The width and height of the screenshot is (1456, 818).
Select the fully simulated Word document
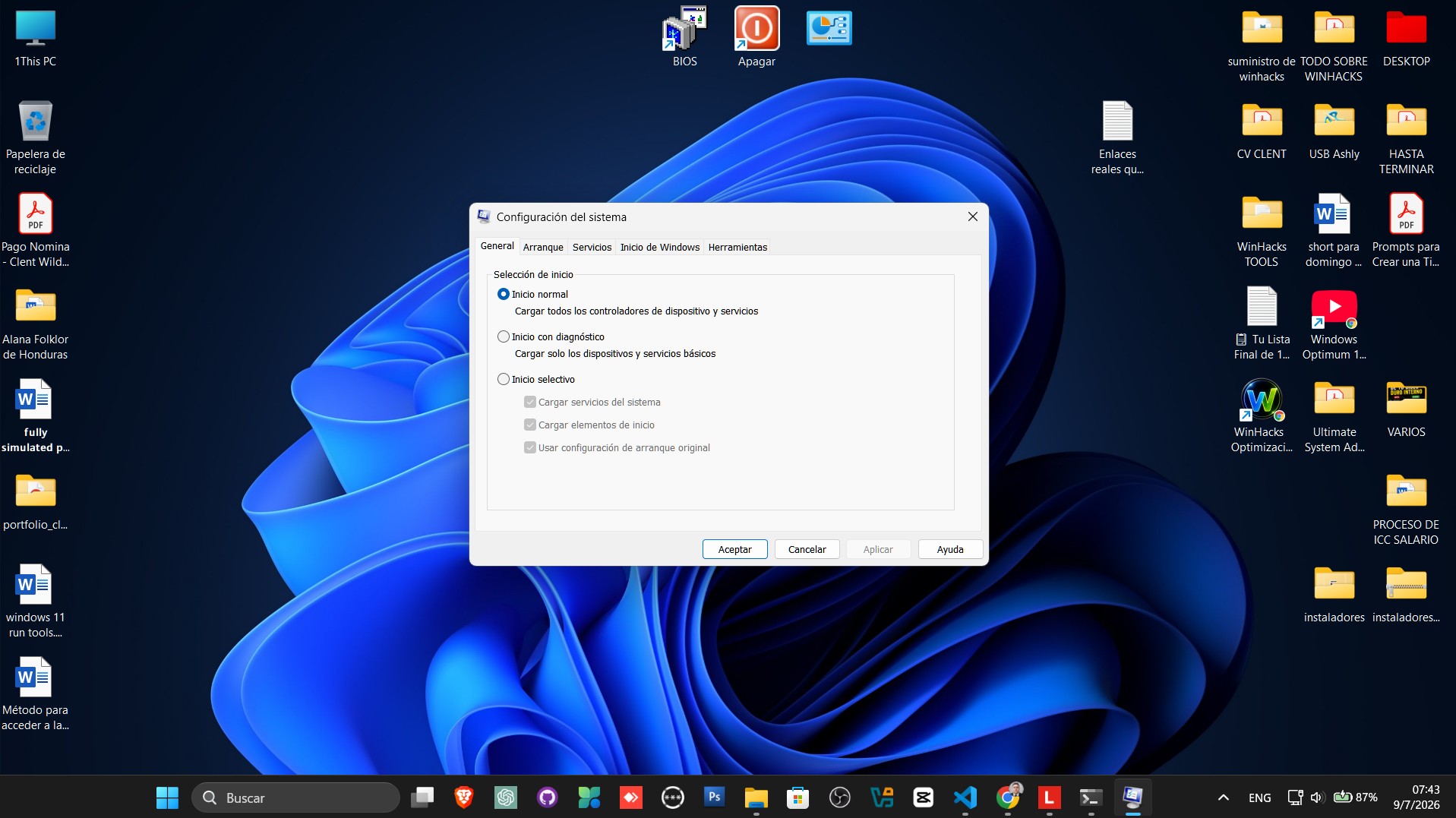pyautogui.click(x=36, y=415)
